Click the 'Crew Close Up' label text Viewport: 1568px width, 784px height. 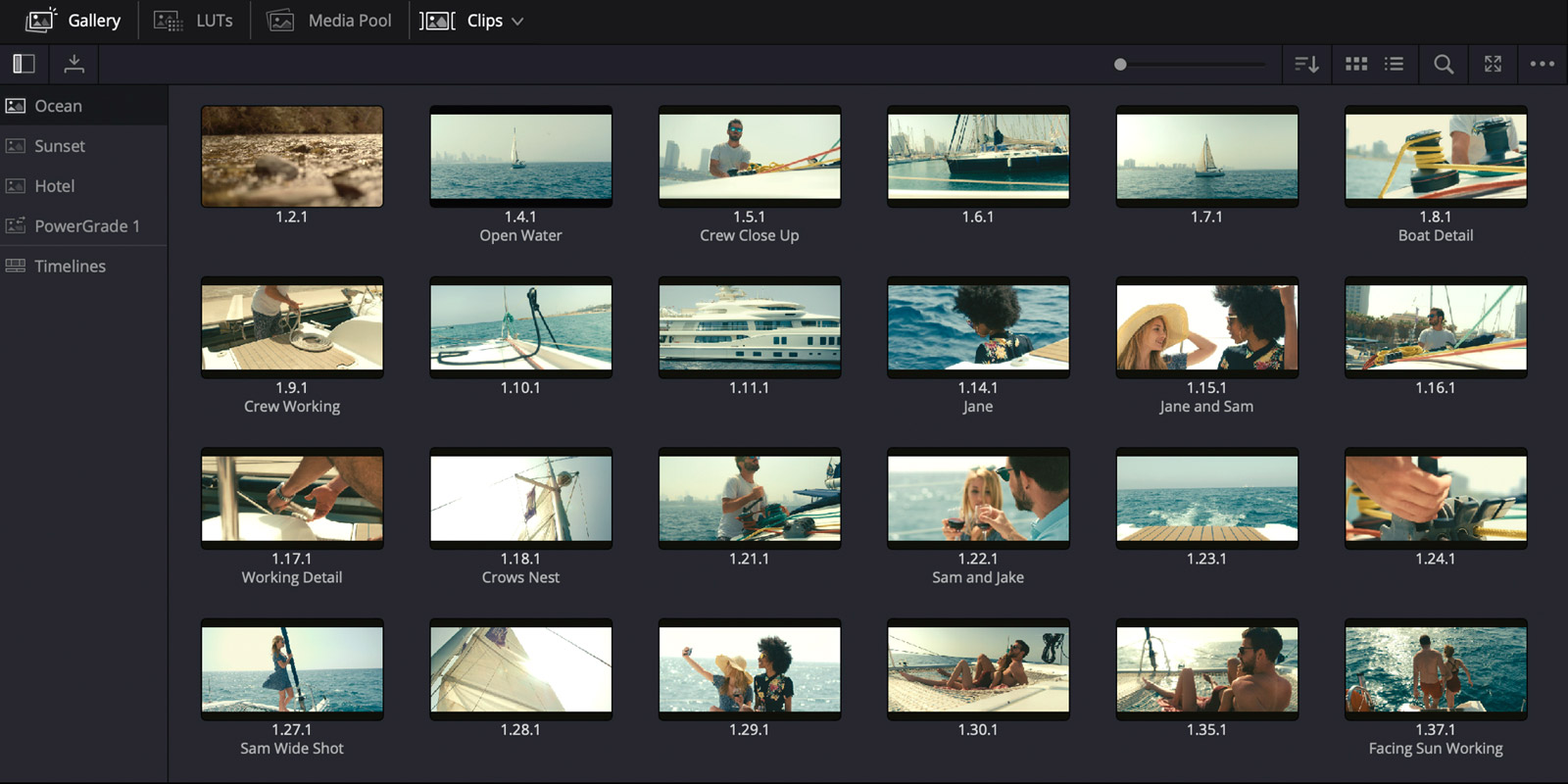(x=750, y=235)
